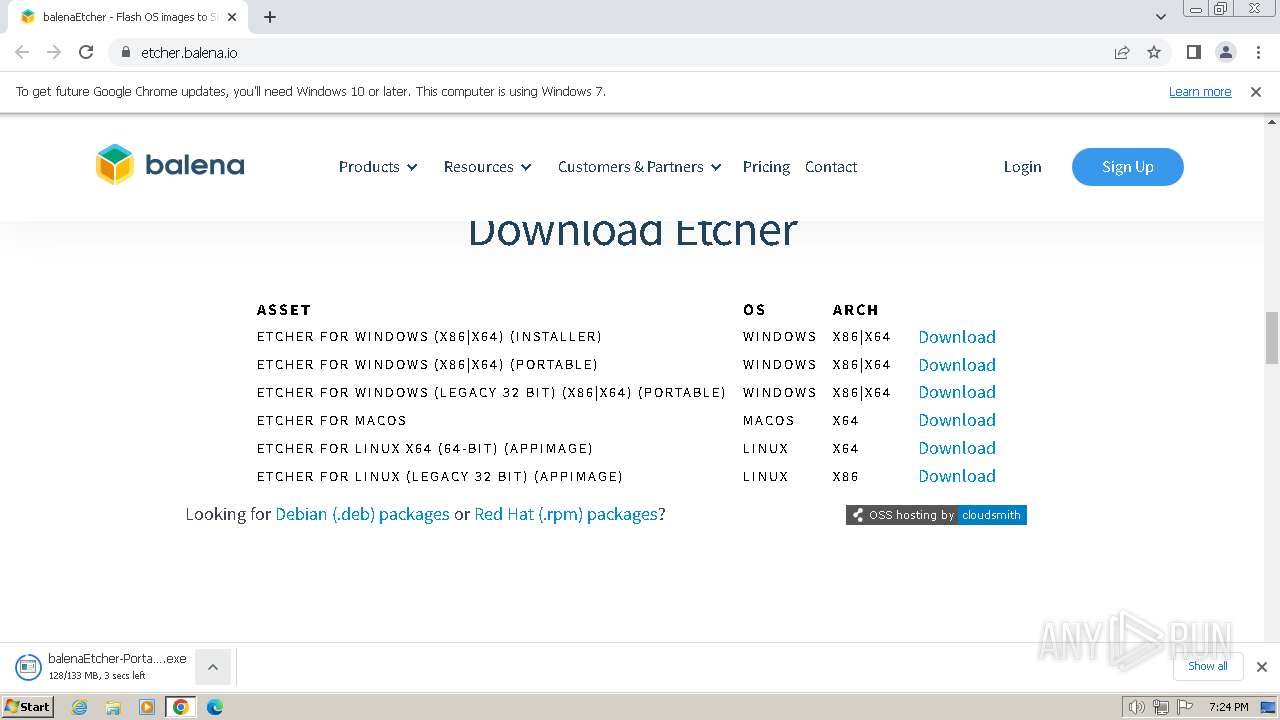Click the browser back arrow
The image size is (1280, 720).
tap(22, 52)
